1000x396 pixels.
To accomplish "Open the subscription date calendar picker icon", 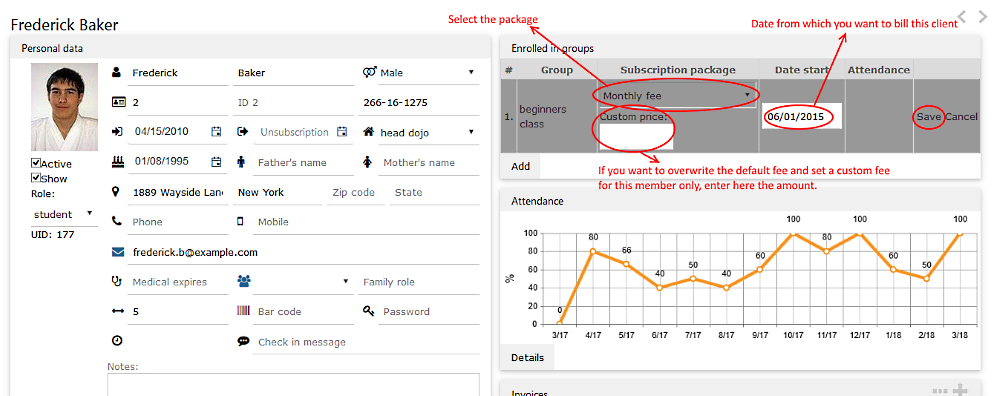I will (x=216, y=131).
